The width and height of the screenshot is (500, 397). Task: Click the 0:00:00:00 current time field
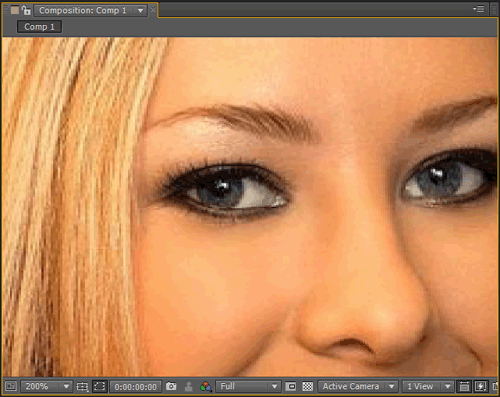tap(135, 387)
